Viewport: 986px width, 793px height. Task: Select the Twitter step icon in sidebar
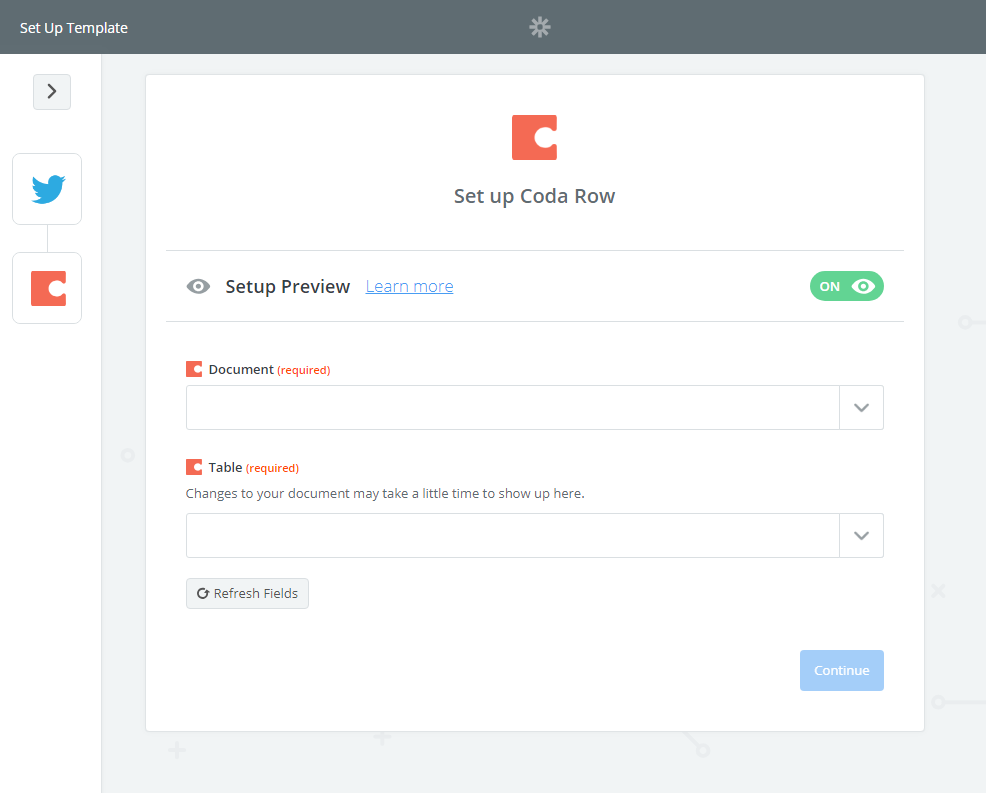click(47, 189)
